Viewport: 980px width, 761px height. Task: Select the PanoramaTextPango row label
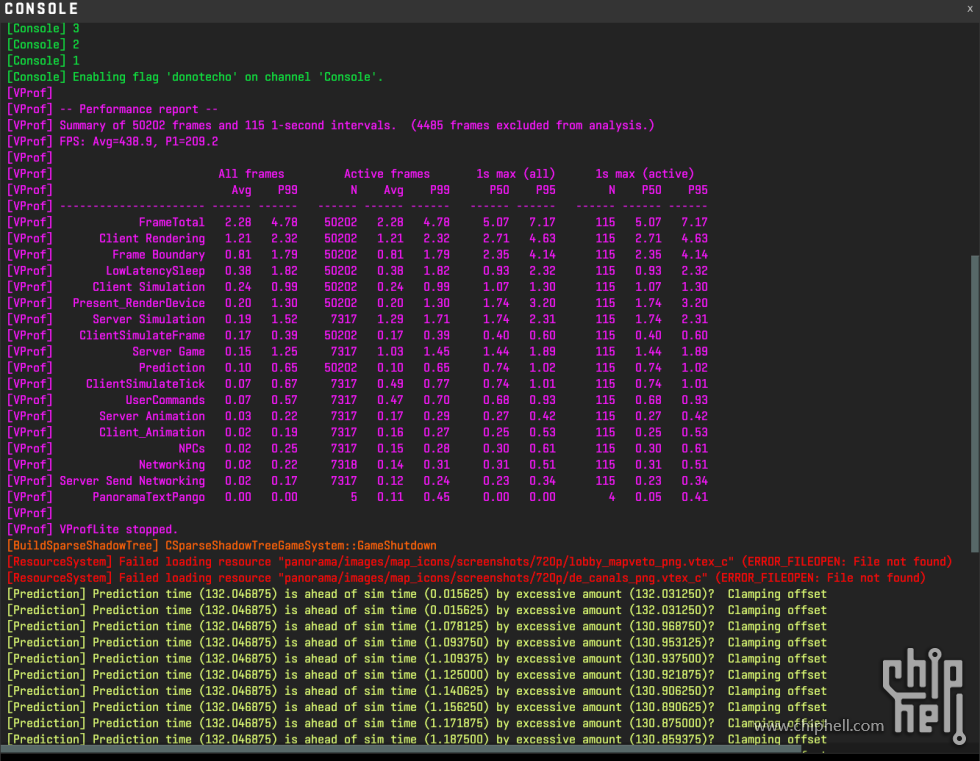[148, 497]
